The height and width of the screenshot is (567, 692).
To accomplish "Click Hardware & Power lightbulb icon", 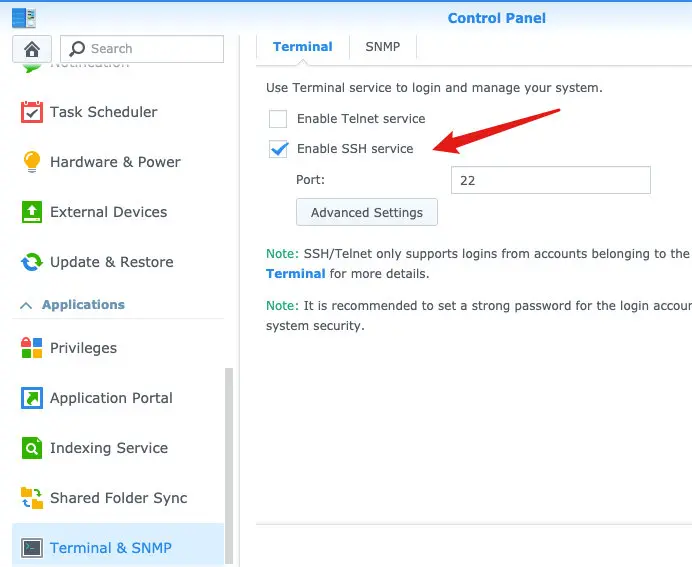I will [x=32, y=162].
